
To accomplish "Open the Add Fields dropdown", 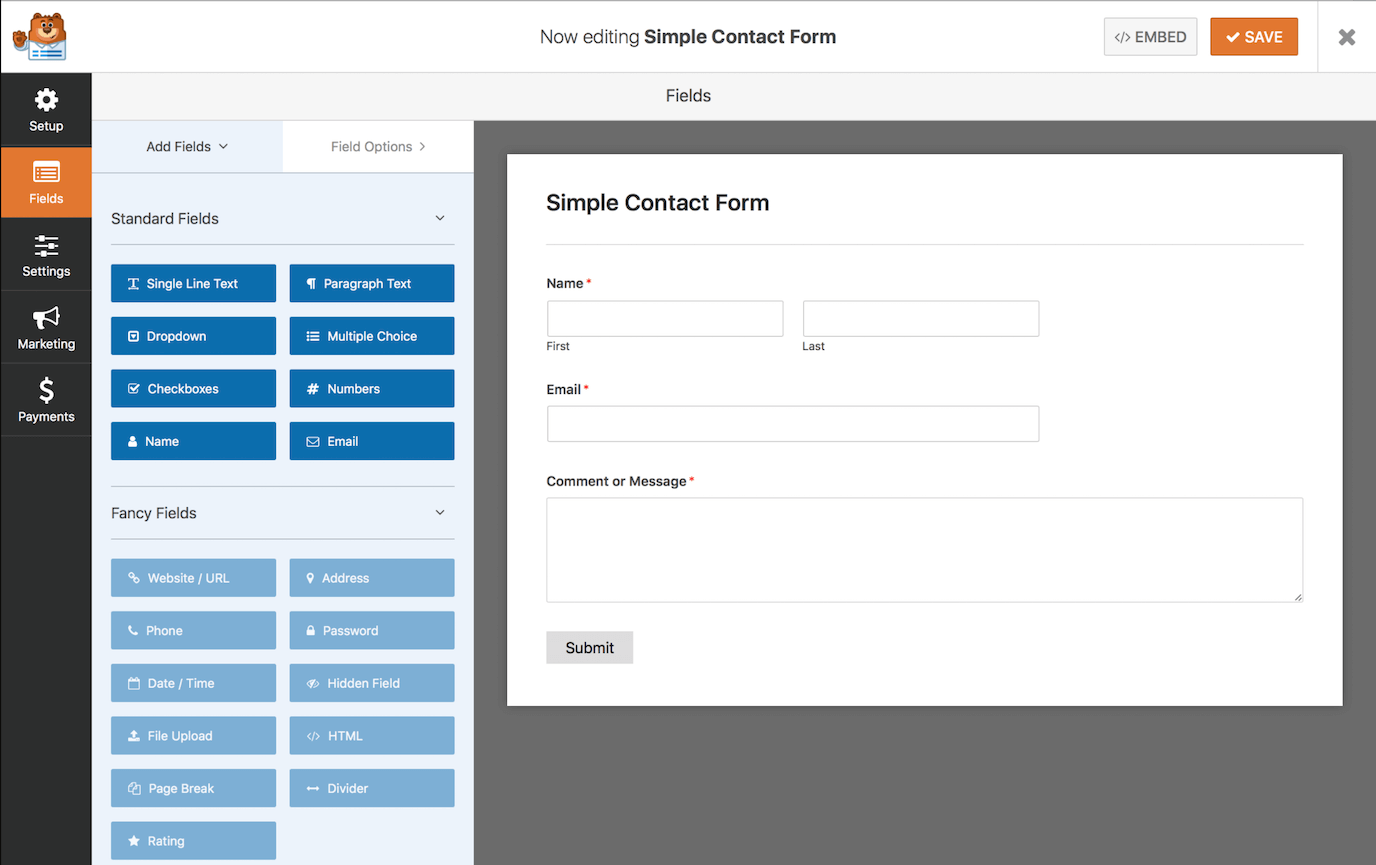I will tap(186, 146).
